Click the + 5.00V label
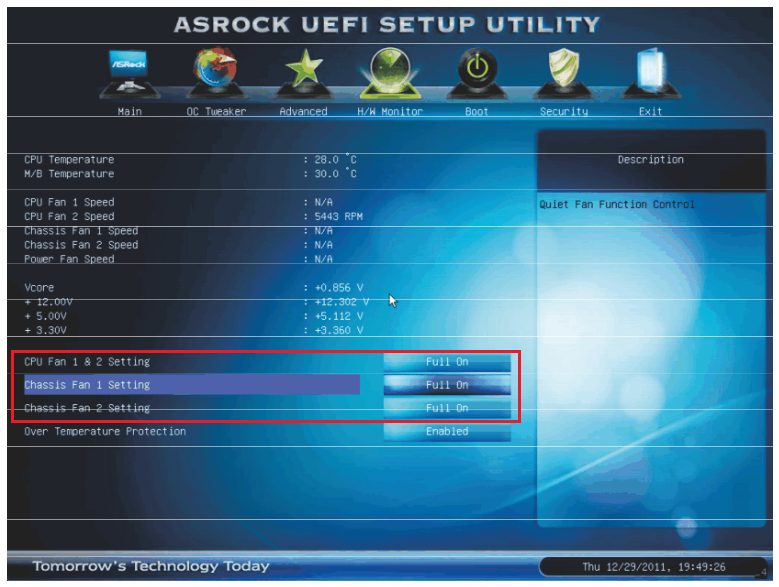Image resolution: width=779 pixels, height=587 pixels. (x=45, y=316)
